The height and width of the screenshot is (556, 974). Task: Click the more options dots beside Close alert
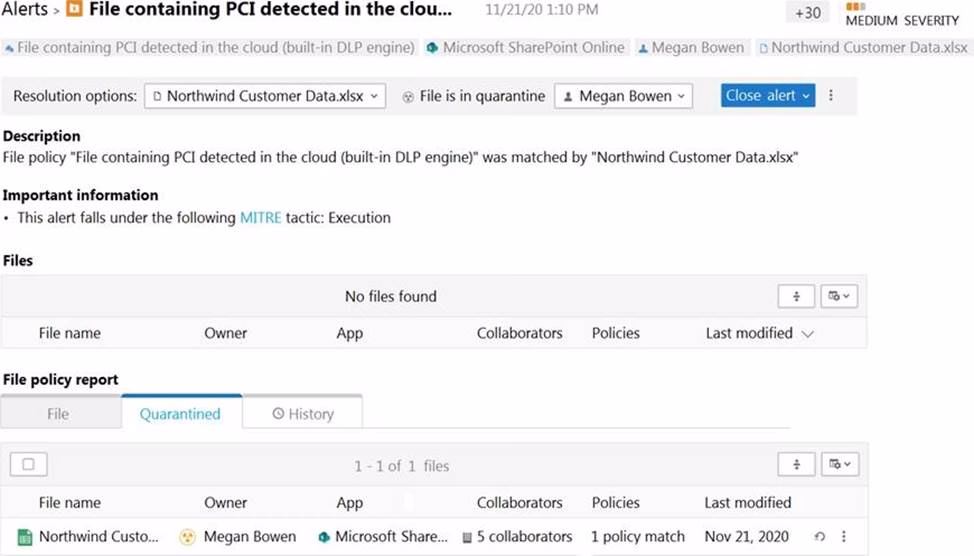point(831,96)
